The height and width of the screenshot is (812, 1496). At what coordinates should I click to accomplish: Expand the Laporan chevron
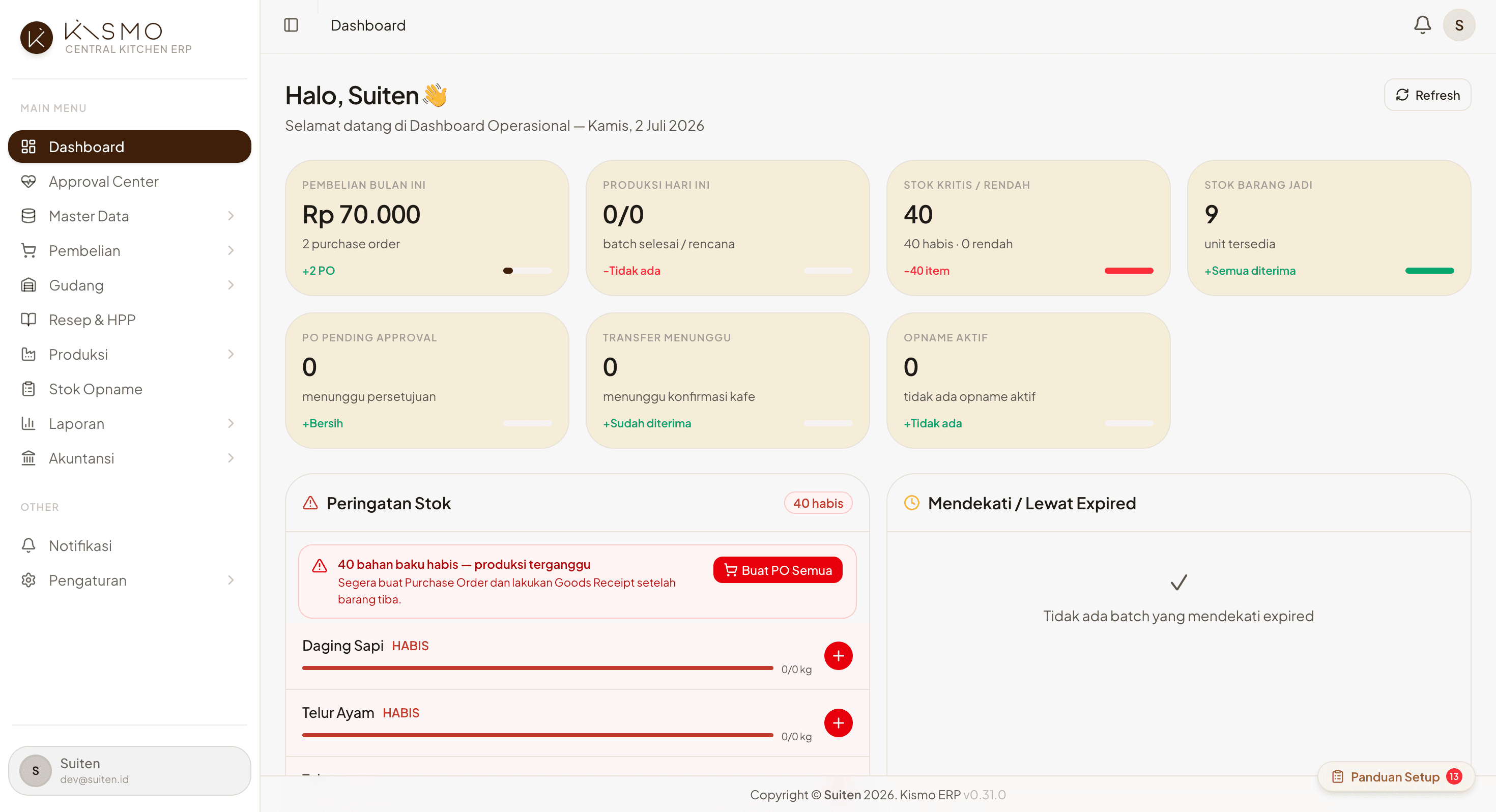click(x=231, y=423)
